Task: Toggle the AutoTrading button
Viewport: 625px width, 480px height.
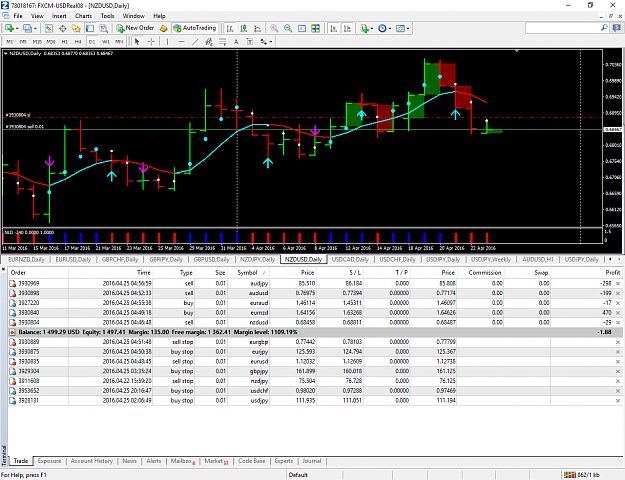Action: pyautogui.click(x=195, y=28)
